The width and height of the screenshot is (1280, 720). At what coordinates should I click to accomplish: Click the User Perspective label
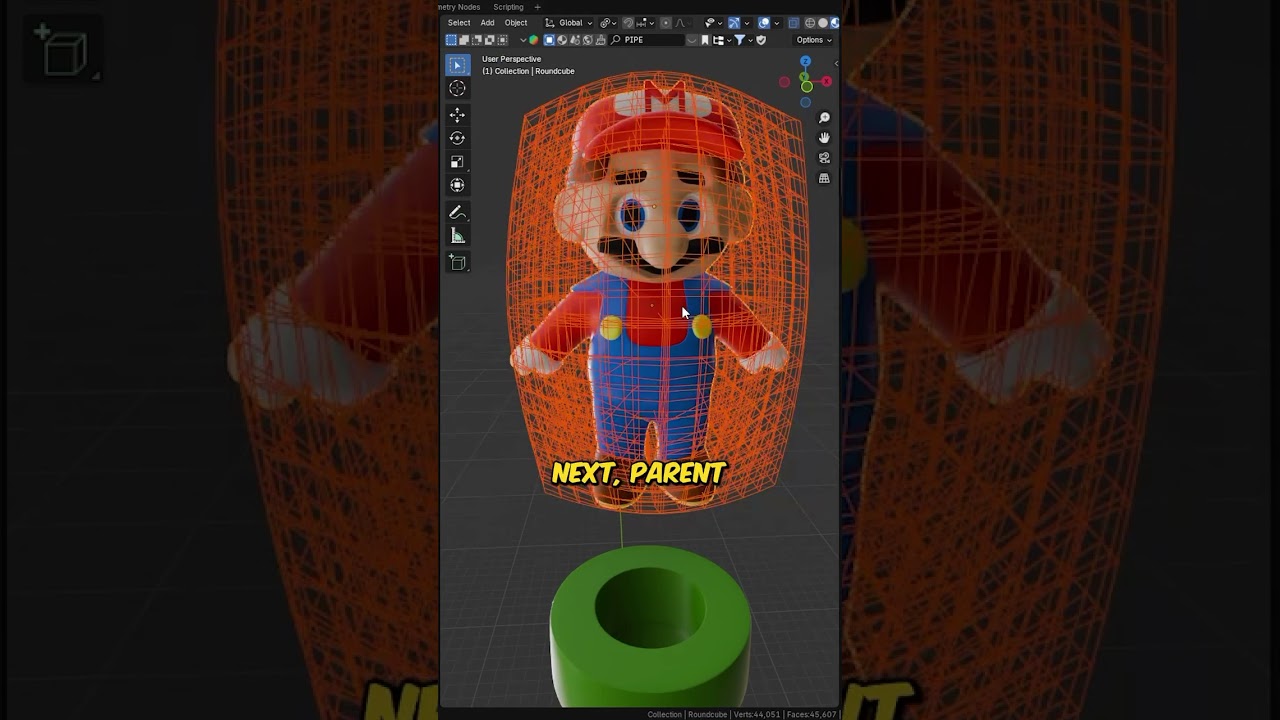pos(511,59)
